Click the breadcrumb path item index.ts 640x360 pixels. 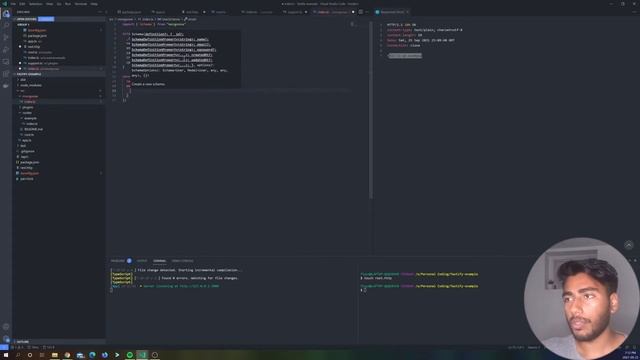[147, 19]
